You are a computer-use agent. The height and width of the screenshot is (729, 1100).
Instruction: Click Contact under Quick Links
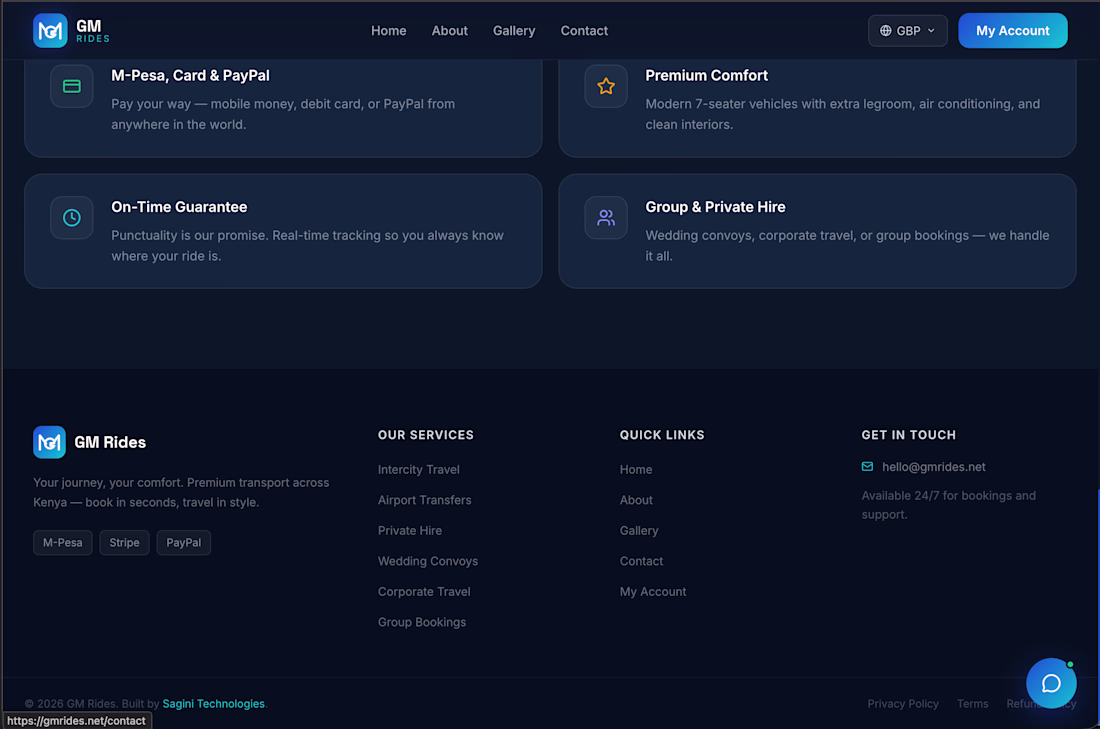point(641,561)
